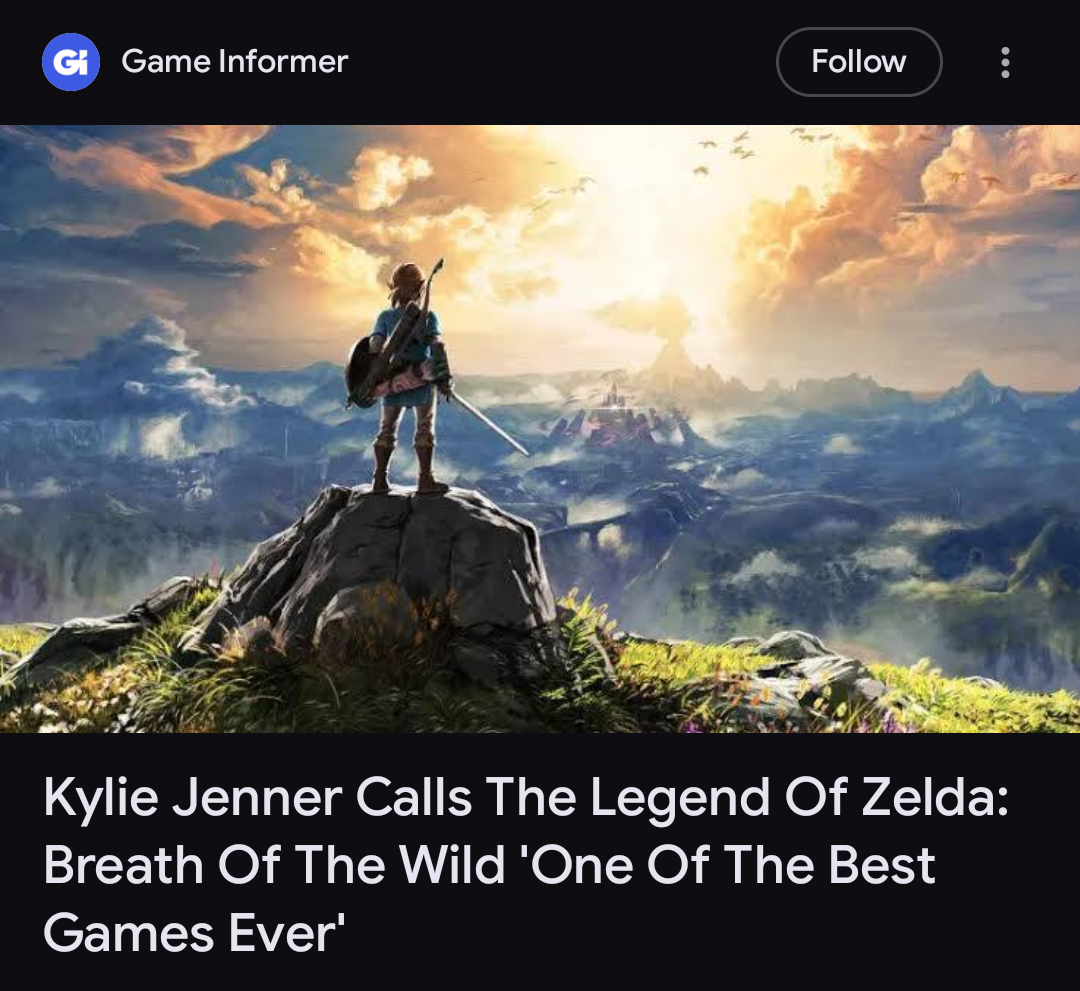This screenshot has height=991, width=1080.
Task: Open the Breath of the Wild article image
Action: pos(540,428)
